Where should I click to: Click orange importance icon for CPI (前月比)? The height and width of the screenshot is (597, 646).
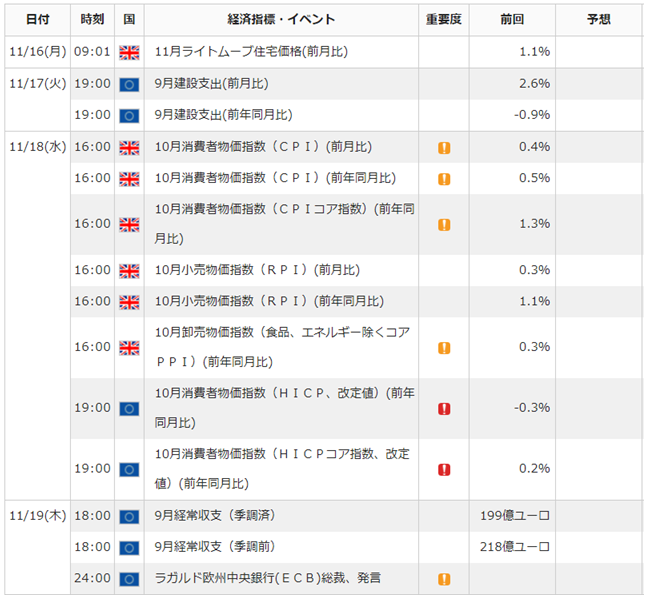(444, 147)
